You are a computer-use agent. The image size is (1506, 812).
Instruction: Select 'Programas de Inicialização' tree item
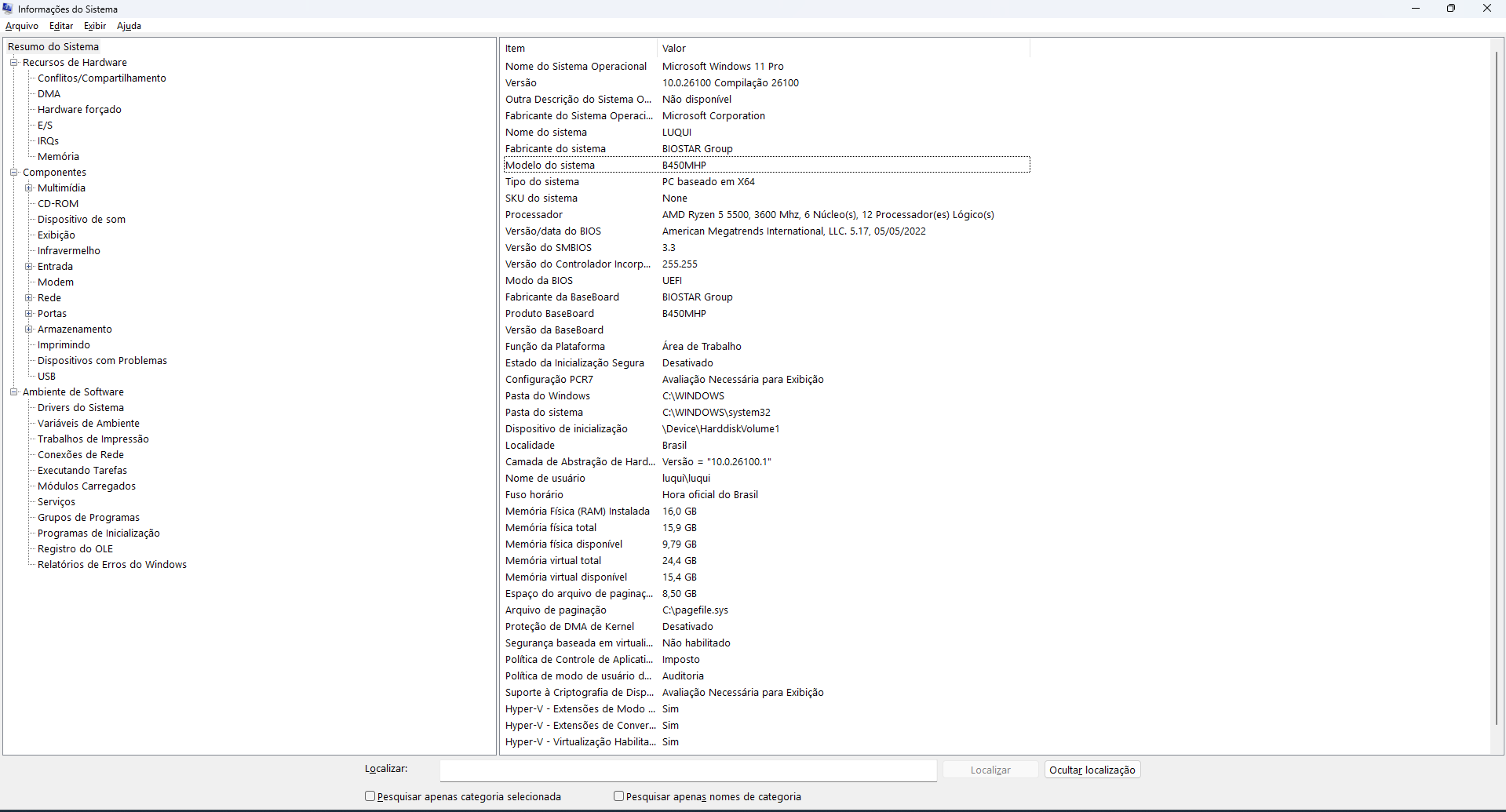click(99, 533)
